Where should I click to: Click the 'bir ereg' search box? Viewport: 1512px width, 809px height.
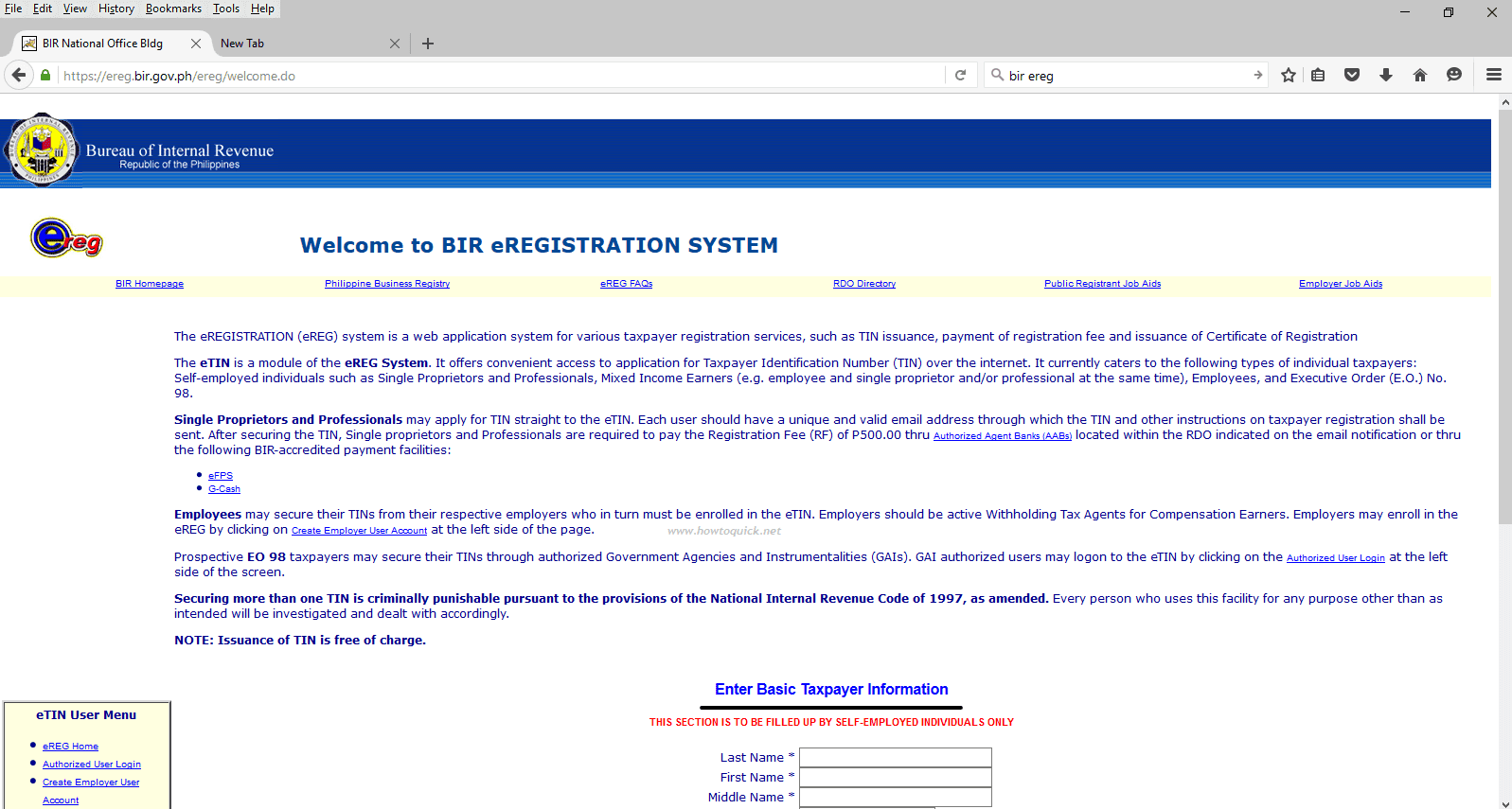point(1127,76)
